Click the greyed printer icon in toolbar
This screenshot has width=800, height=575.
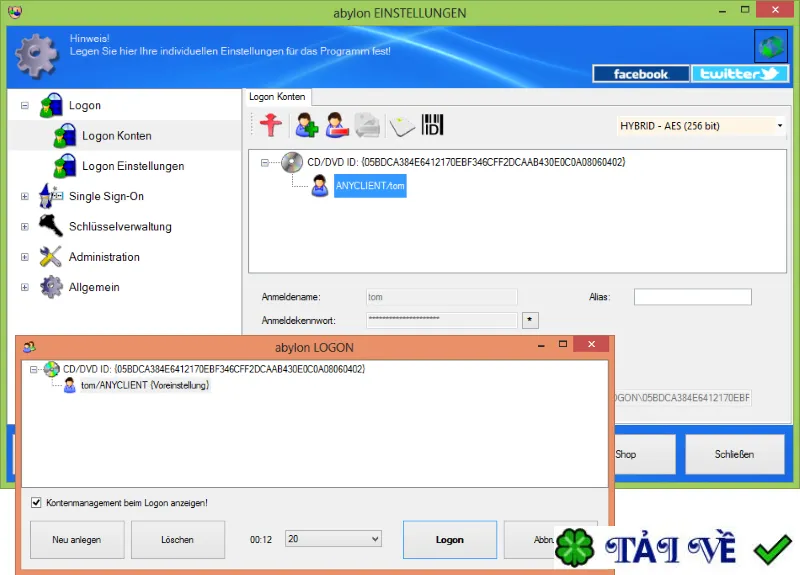coord(367,125)
